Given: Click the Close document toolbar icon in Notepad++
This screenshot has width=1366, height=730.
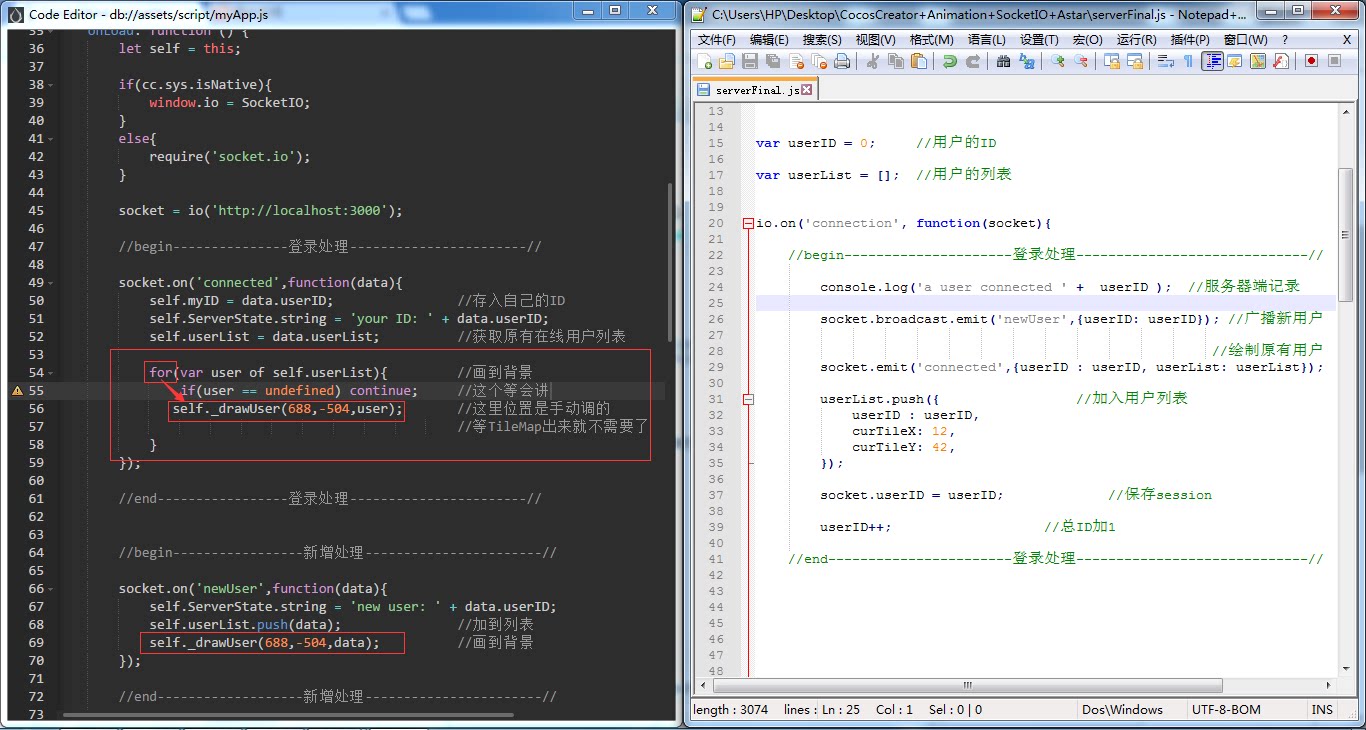Looking at the screenshot, I should pyautogui.click(x=797, y=61).
